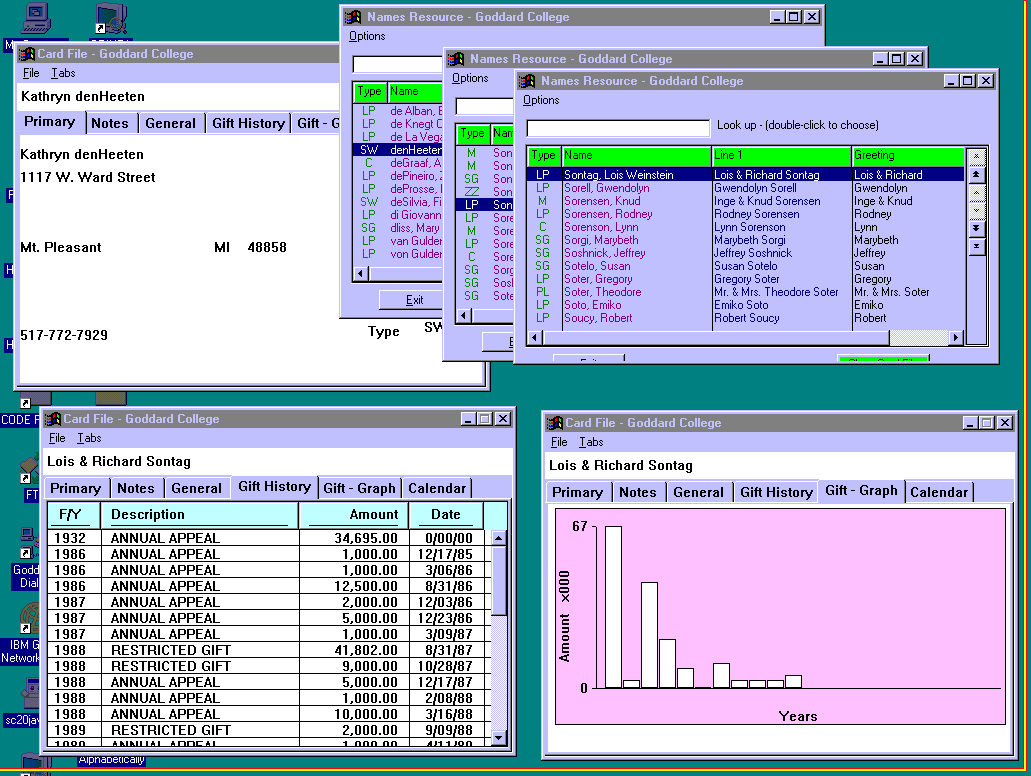Viewport: 1031px width, 776px height.
Task: Click page-down double arrow in Names list
Action: (x=976, y=228)
